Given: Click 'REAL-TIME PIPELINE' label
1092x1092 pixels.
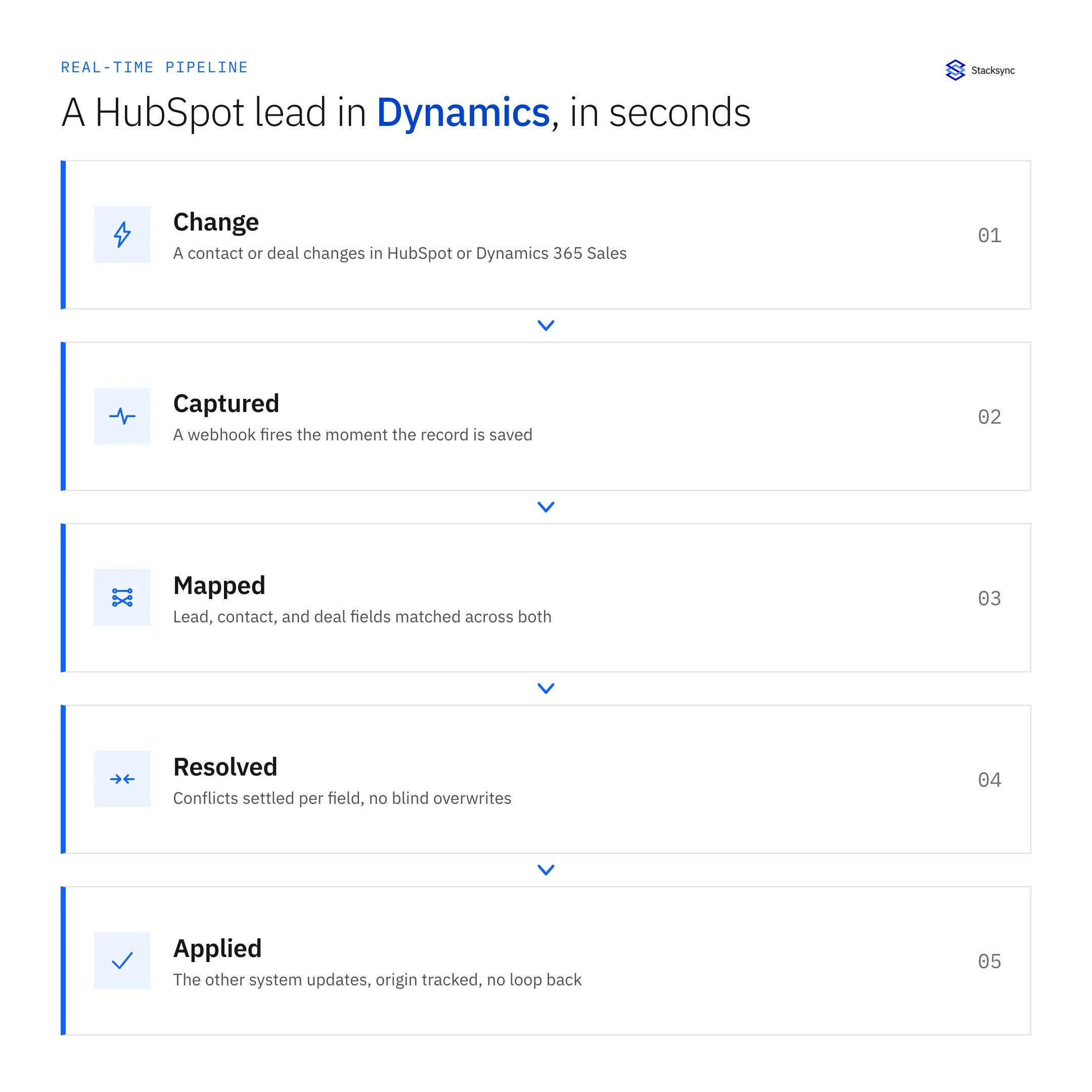Looking at the screenshot, I should (154, 67).
